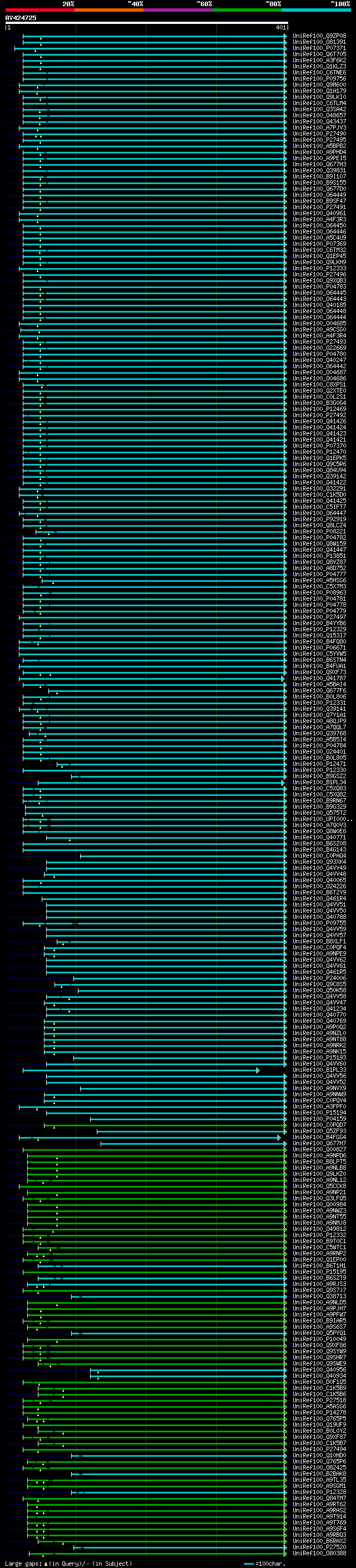
Task: Select hit UniRef100_Q9XF73
Action: click(x=319, y=672)
